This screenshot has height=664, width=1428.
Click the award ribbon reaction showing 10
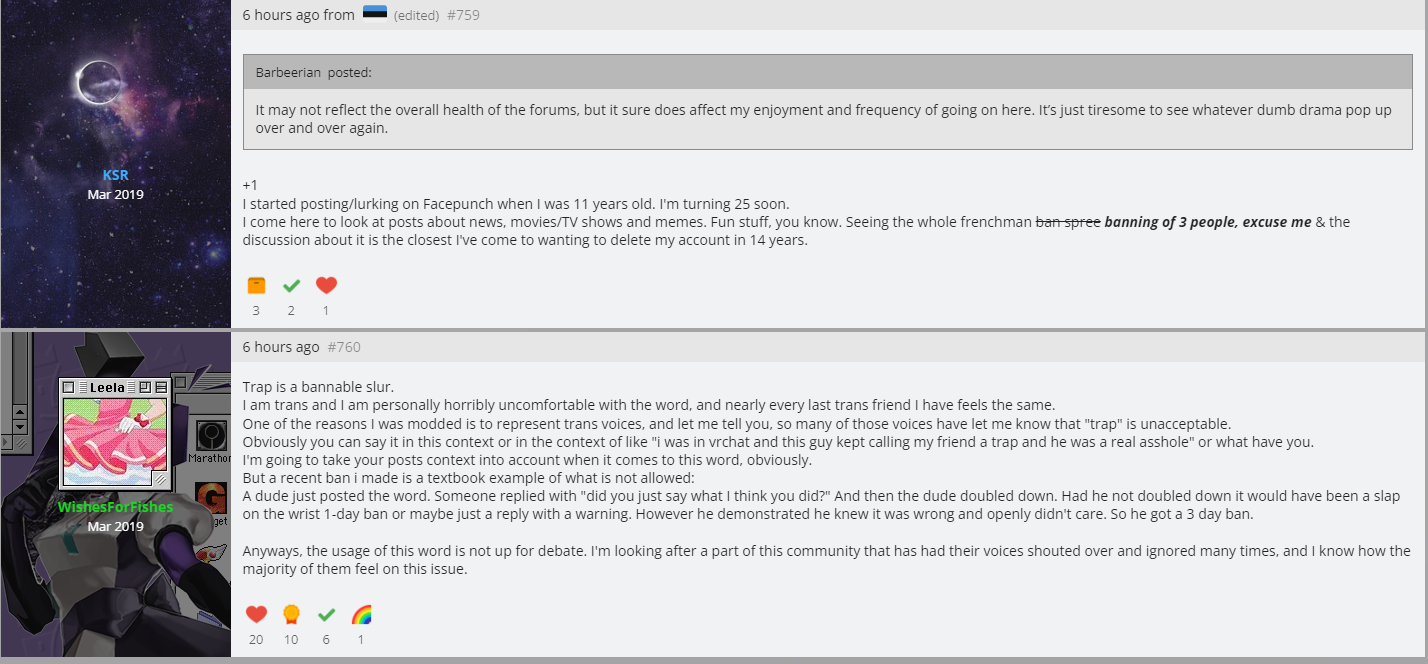(291, 614)
